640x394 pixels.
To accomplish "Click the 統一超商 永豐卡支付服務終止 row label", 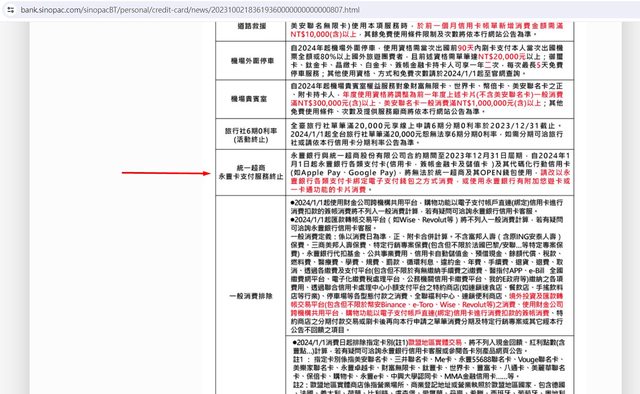I will (x=251, y=172).
